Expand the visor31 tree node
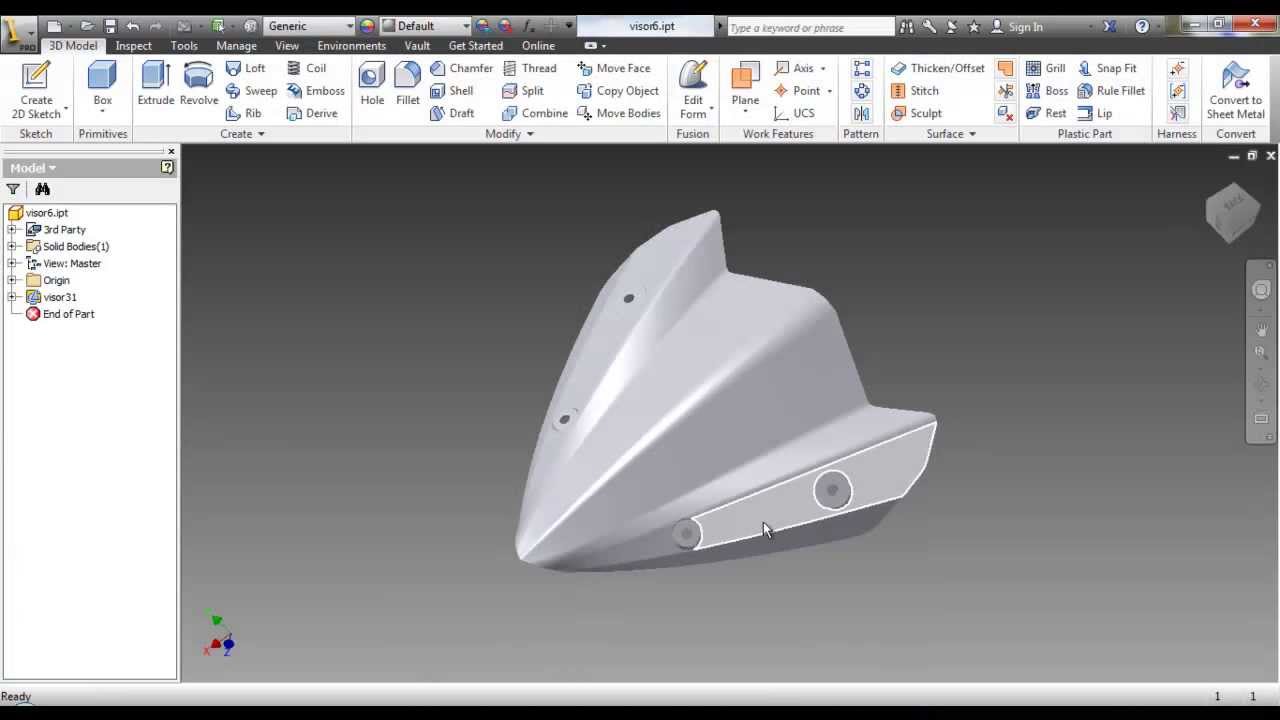The image size is (1280, 720). click(x=12, y=298)
